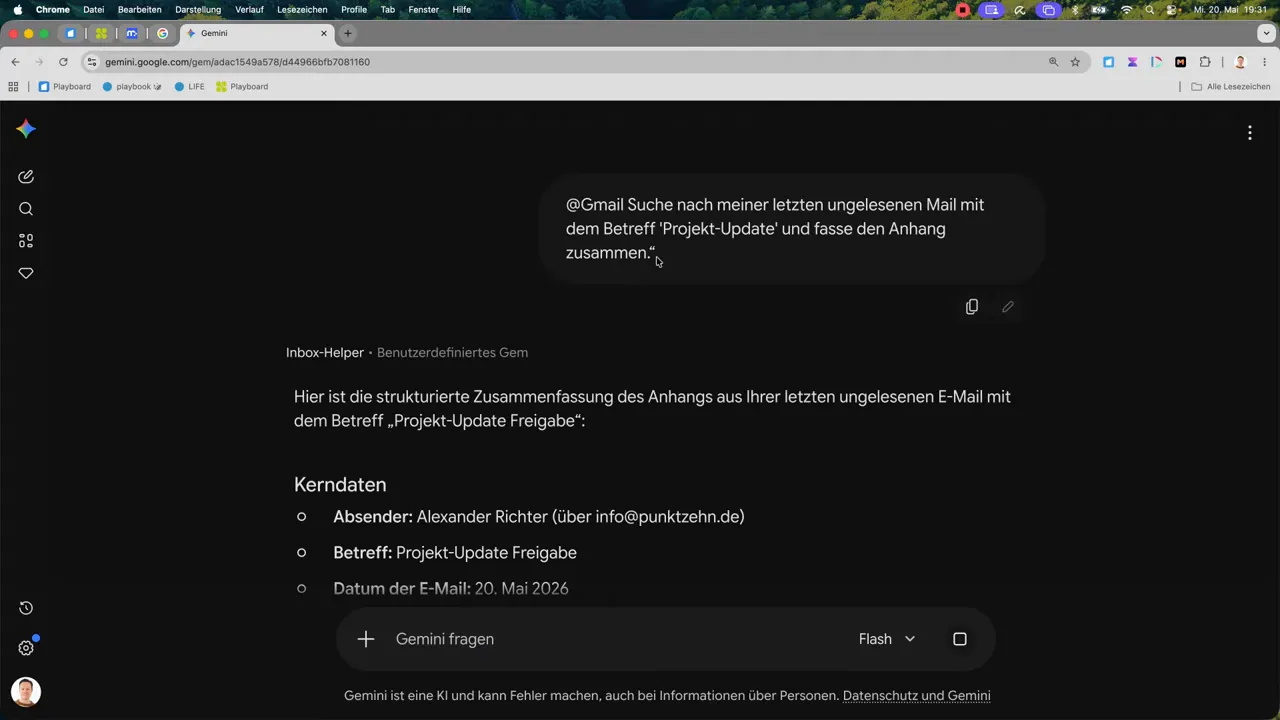Click the Gemini sparkle logo in sidebar
The height and width of the screenshot is (720, 1280).
click(x=26, y=129)
